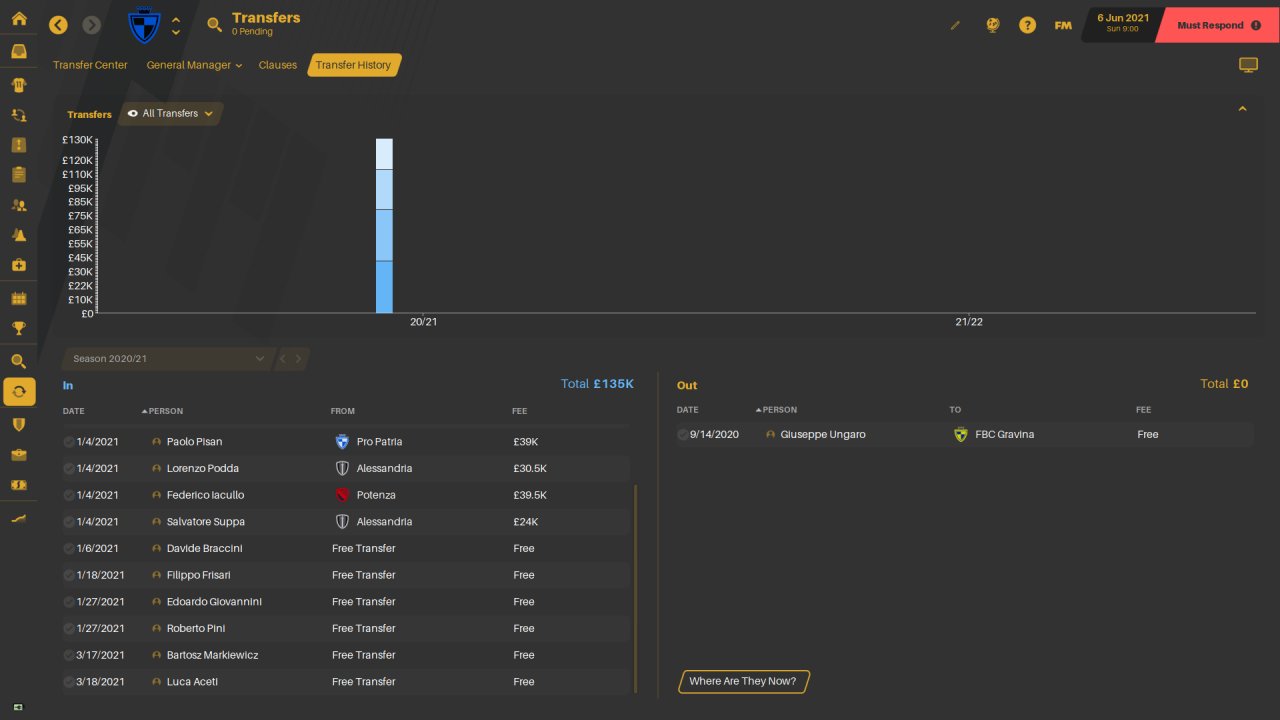Open the Inbox tray icon

tap(19, 52)
